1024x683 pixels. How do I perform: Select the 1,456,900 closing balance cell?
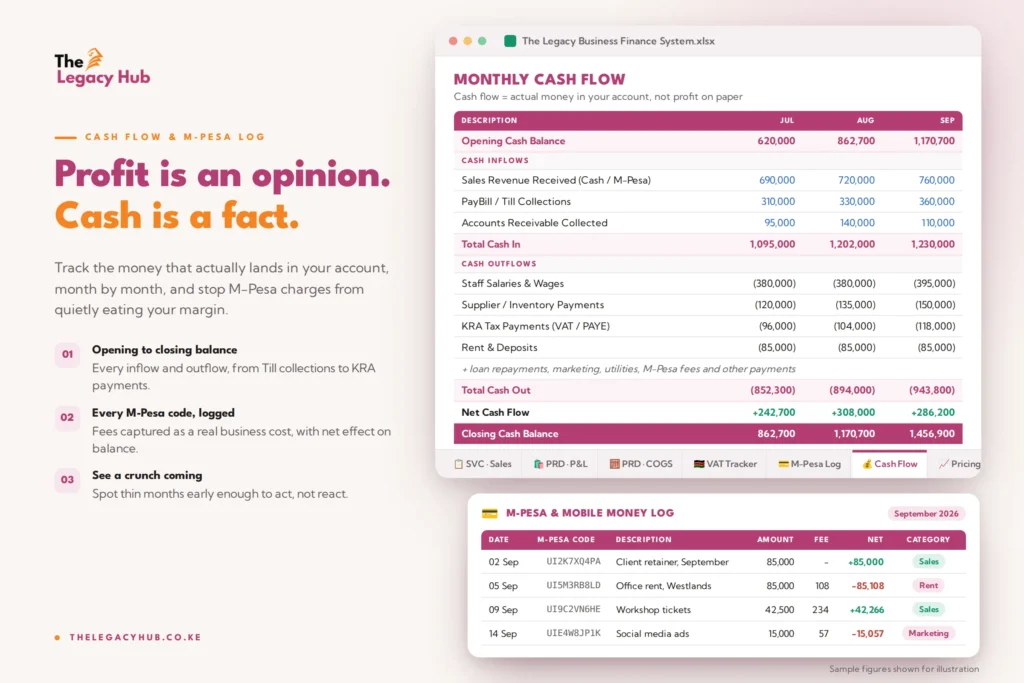click(932, 434)
